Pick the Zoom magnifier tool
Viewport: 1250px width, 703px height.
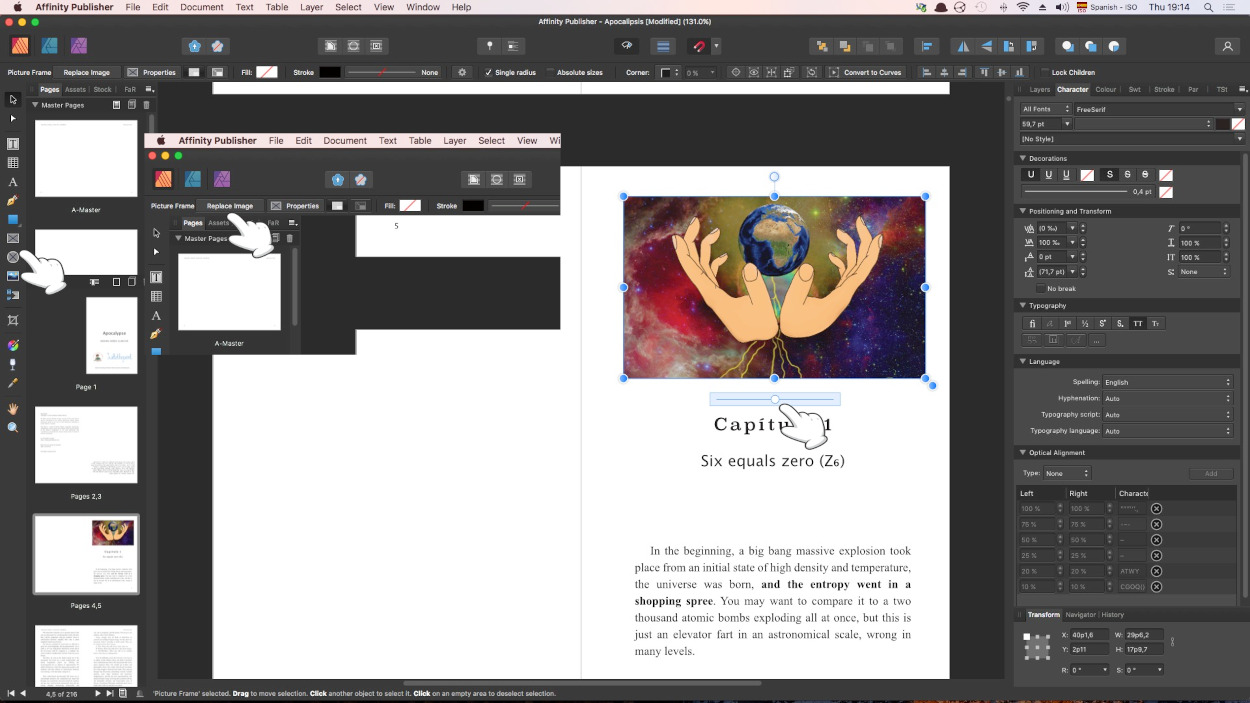tap(13, 427)
